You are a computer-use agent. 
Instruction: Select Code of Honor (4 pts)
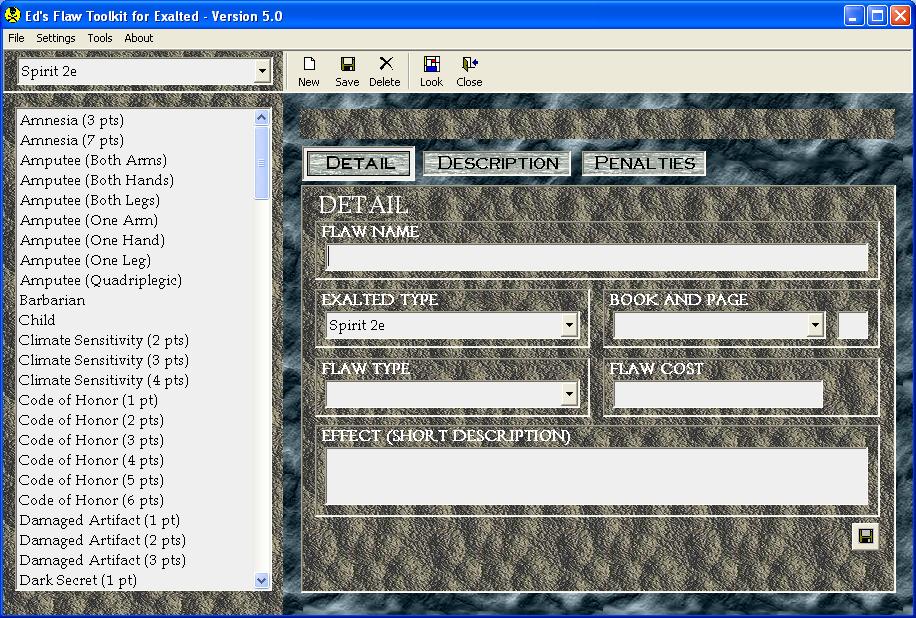92,460
